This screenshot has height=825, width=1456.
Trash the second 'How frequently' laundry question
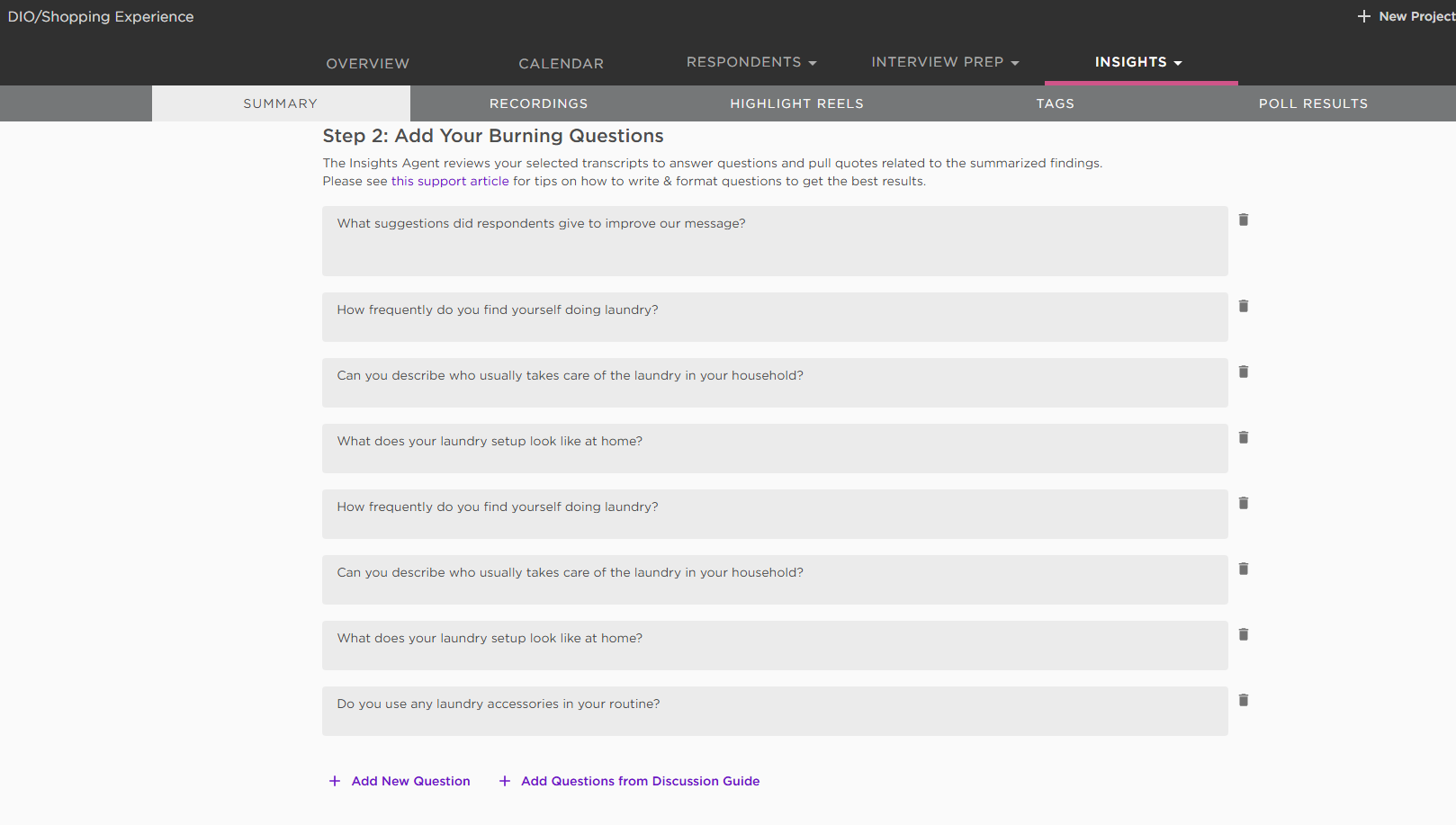[x=1244, y=503]
